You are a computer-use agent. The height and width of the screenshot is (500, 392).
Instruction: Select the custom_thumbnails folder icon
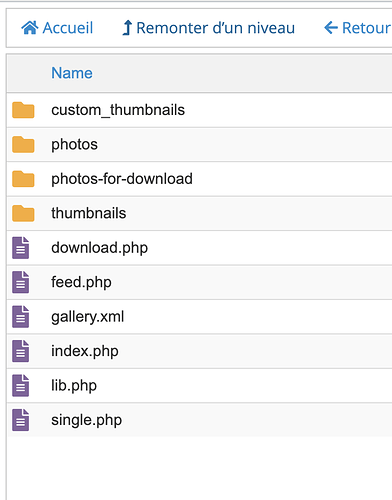(x=23, y=110)
